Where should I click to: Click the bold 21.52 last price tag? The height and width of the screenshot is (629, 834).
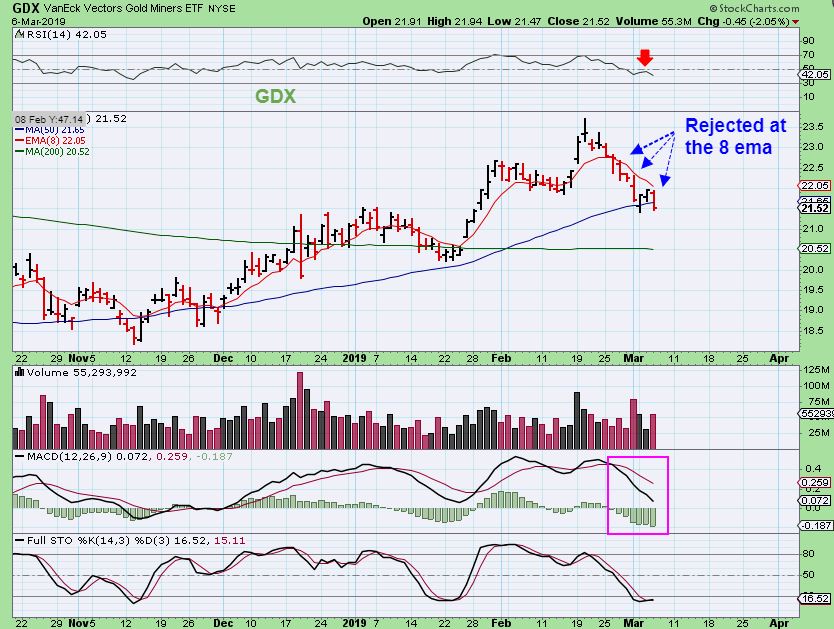815,208
